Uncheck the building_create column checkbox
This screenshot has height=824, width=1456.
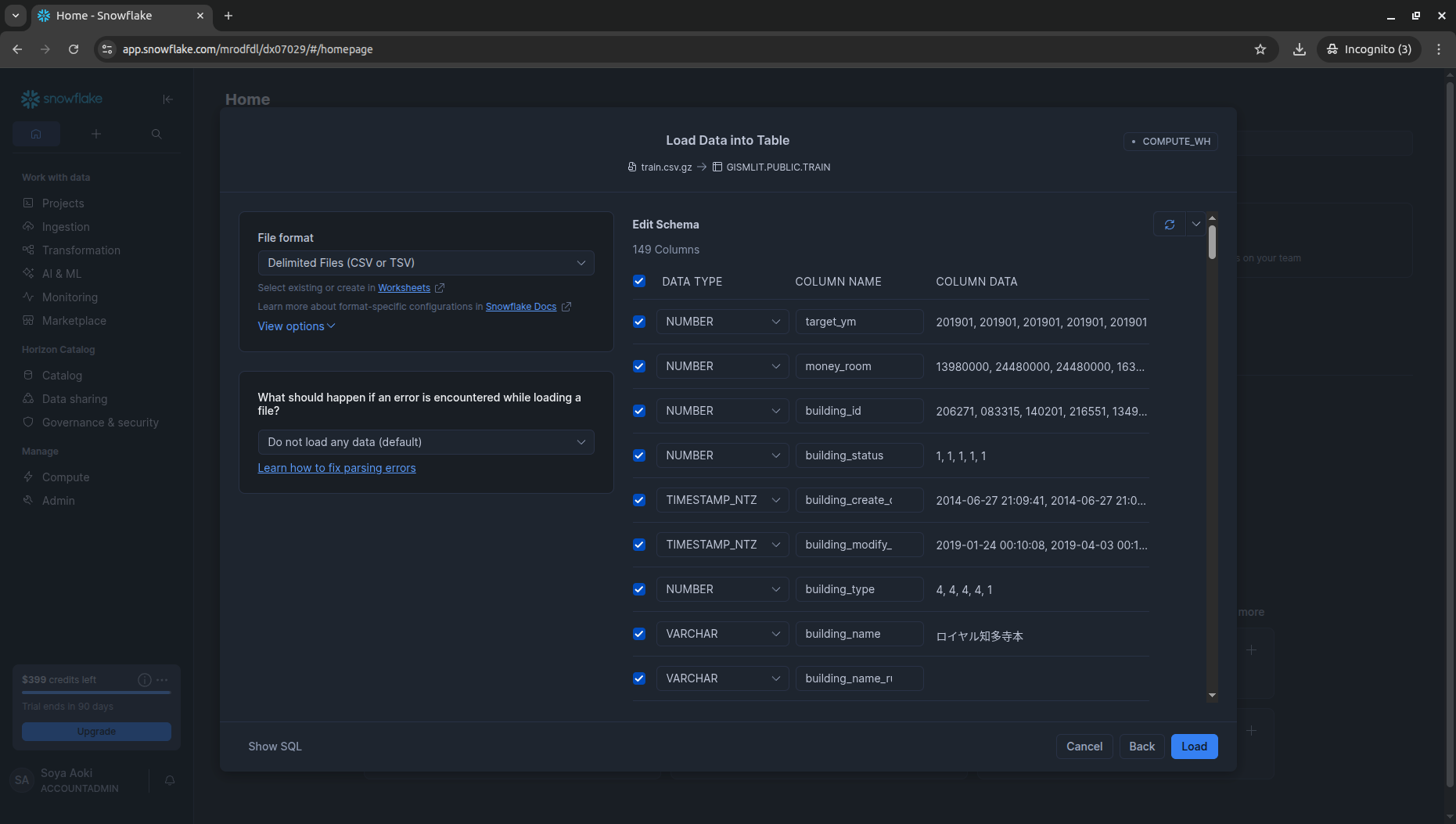click(639, 500)
